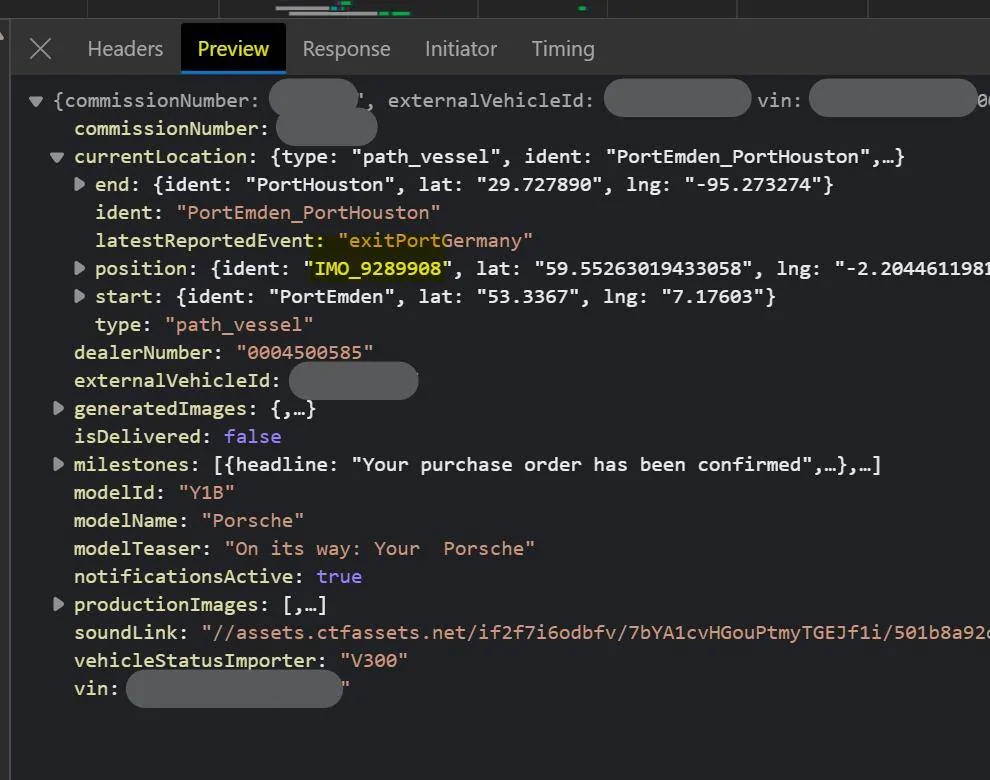Select the dealerNumber "0004500585" value
This screenshot has width=990, height=780.
304,352
